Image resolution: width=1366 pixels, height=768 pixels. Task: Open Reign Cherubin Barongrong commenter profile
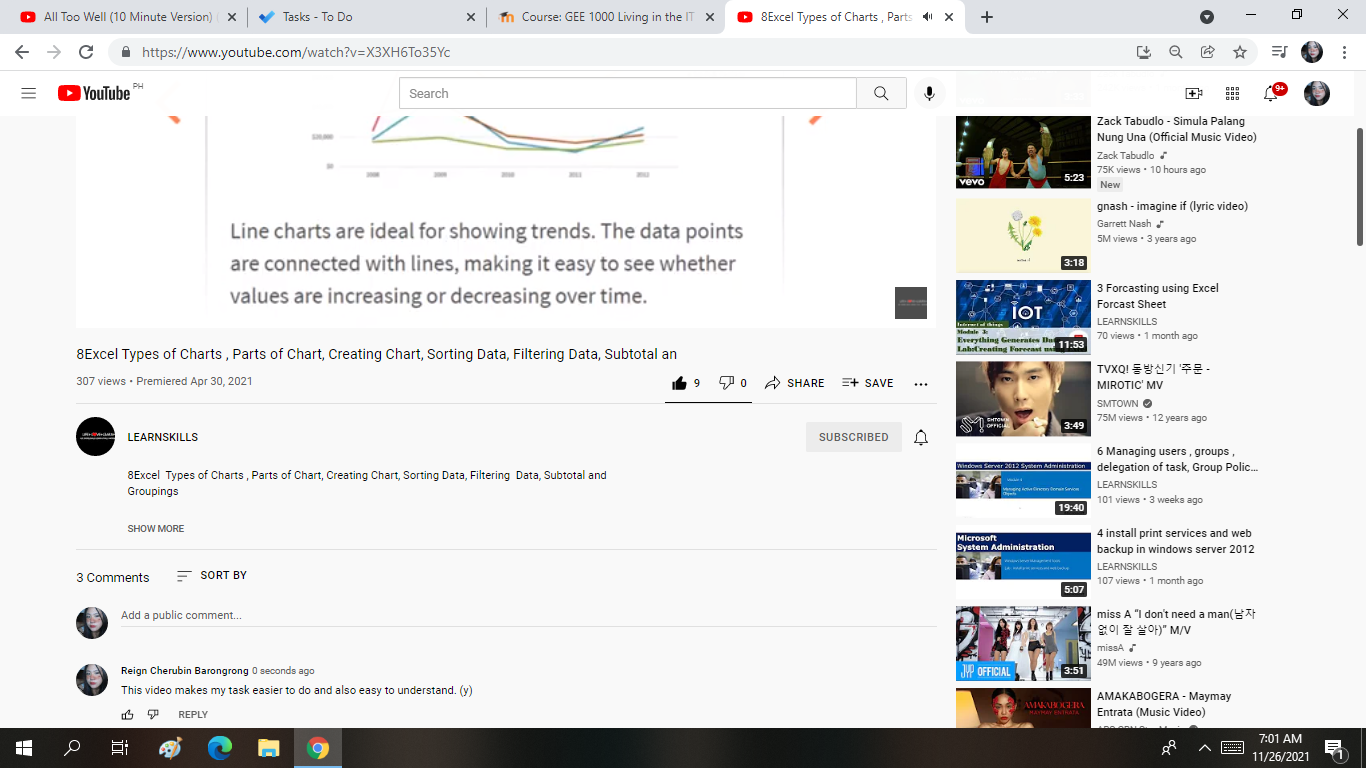pos(184,670)
